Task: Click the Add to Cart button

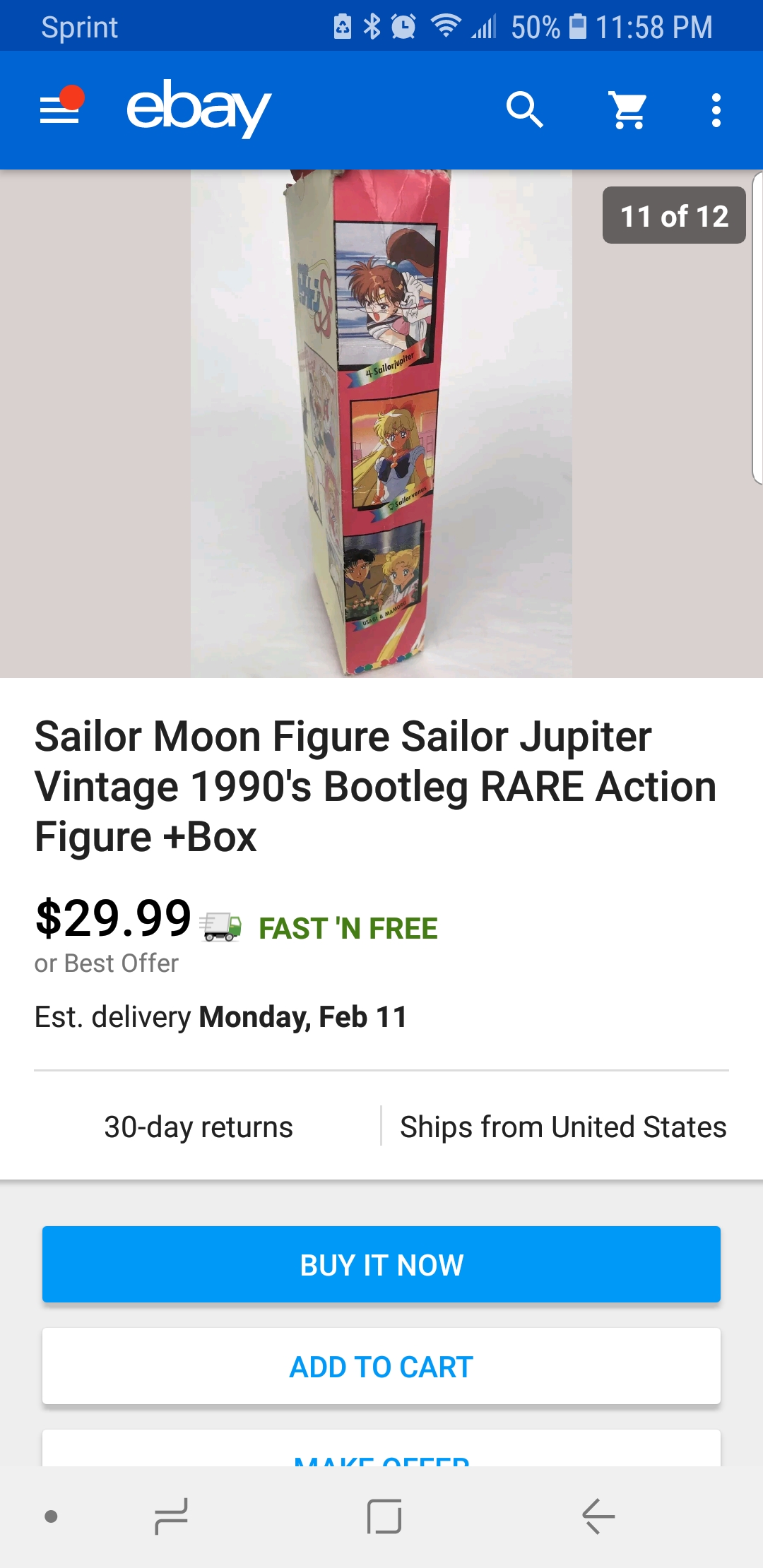Action: tap(381, 1366)
